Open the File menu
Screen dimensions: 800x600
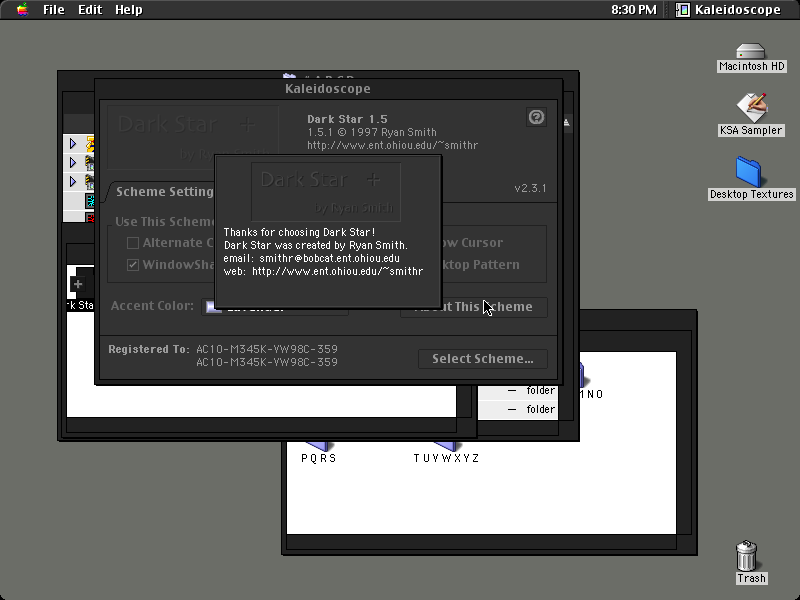click(x=54, y=10)
